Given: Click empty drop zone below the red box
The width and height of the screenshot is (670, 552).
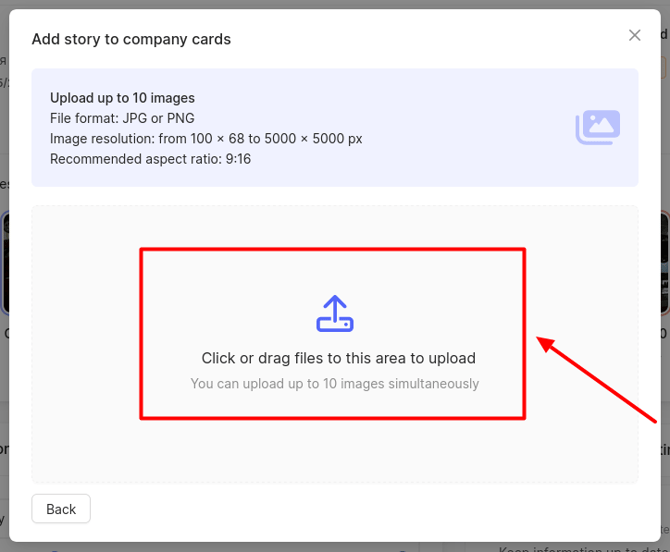Looking at the screenshot, I should (x=335, y=450).
